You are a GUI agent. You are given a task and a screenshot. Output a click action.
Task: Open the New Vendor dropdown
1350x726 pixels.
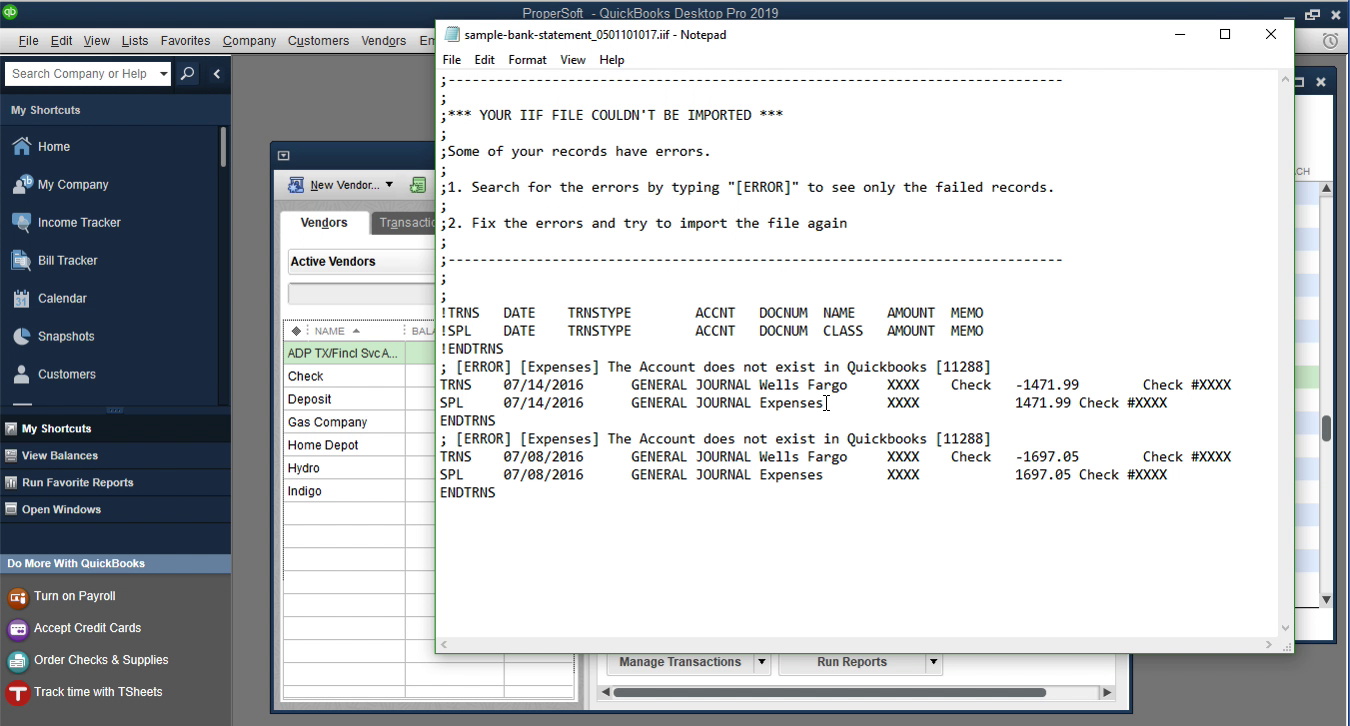coord(389,185)
